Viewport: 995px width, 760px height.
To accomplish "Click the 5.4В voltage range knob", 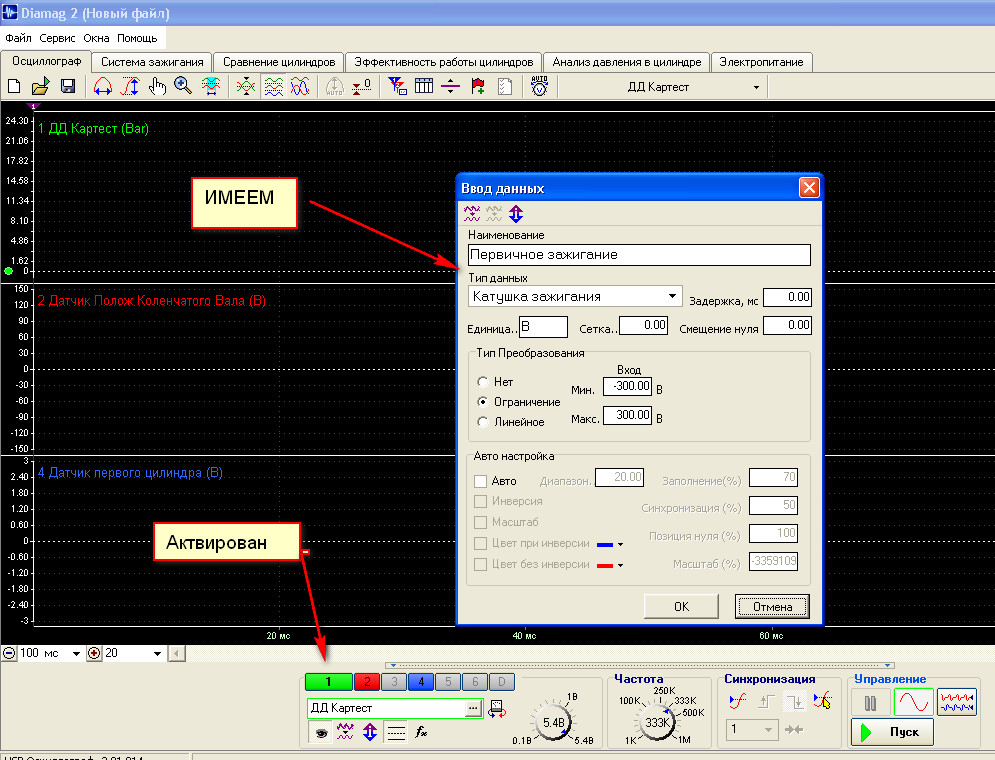I will tap(553, 723).
